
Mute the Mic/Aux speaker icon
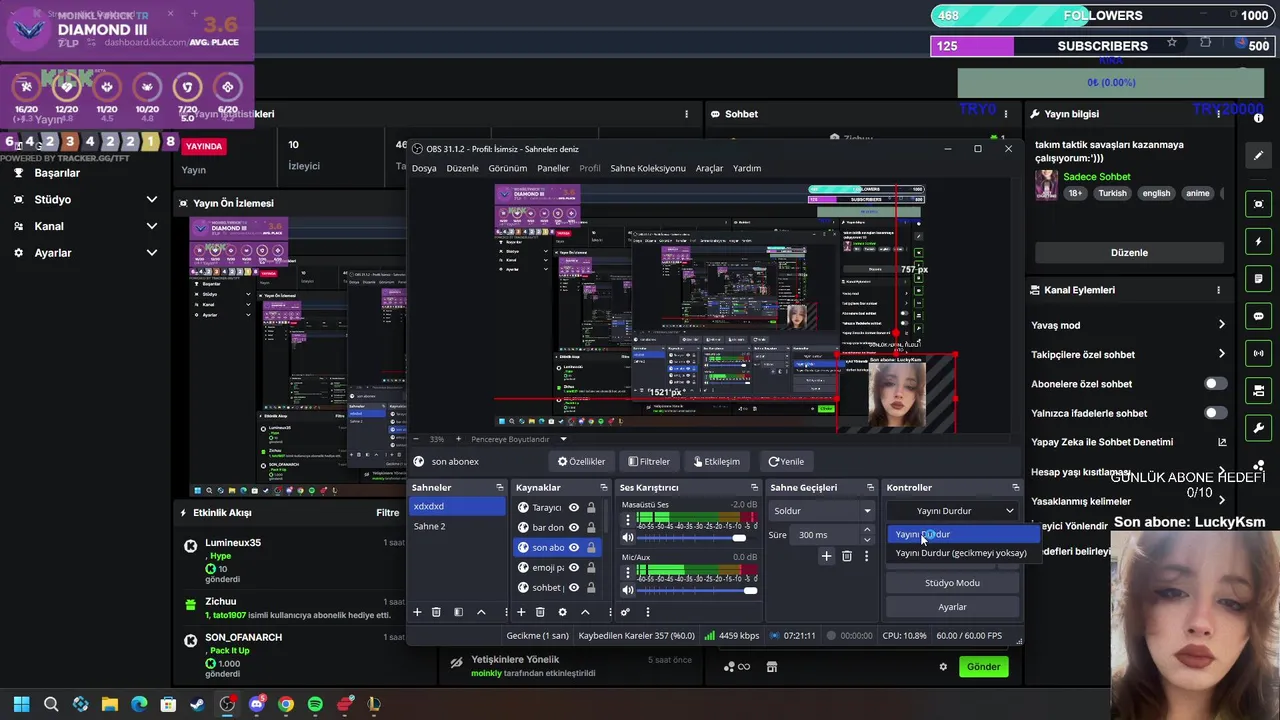[628, 590]
